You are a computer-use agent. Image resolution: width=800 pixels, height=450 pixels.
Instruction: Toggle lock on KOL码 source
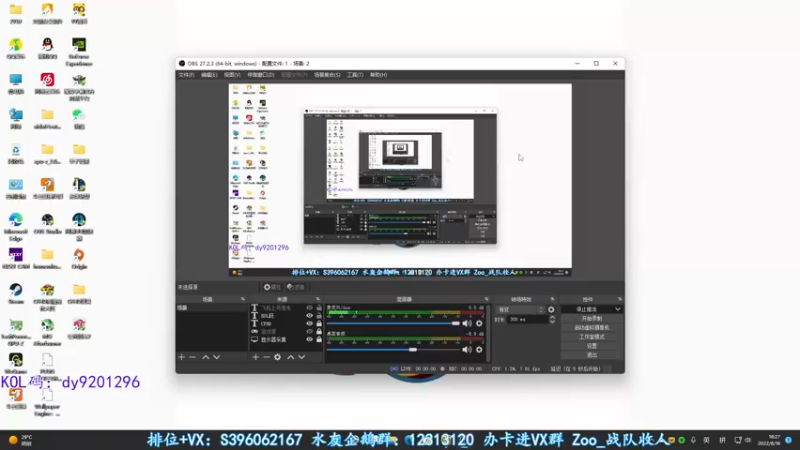(319, 316)
